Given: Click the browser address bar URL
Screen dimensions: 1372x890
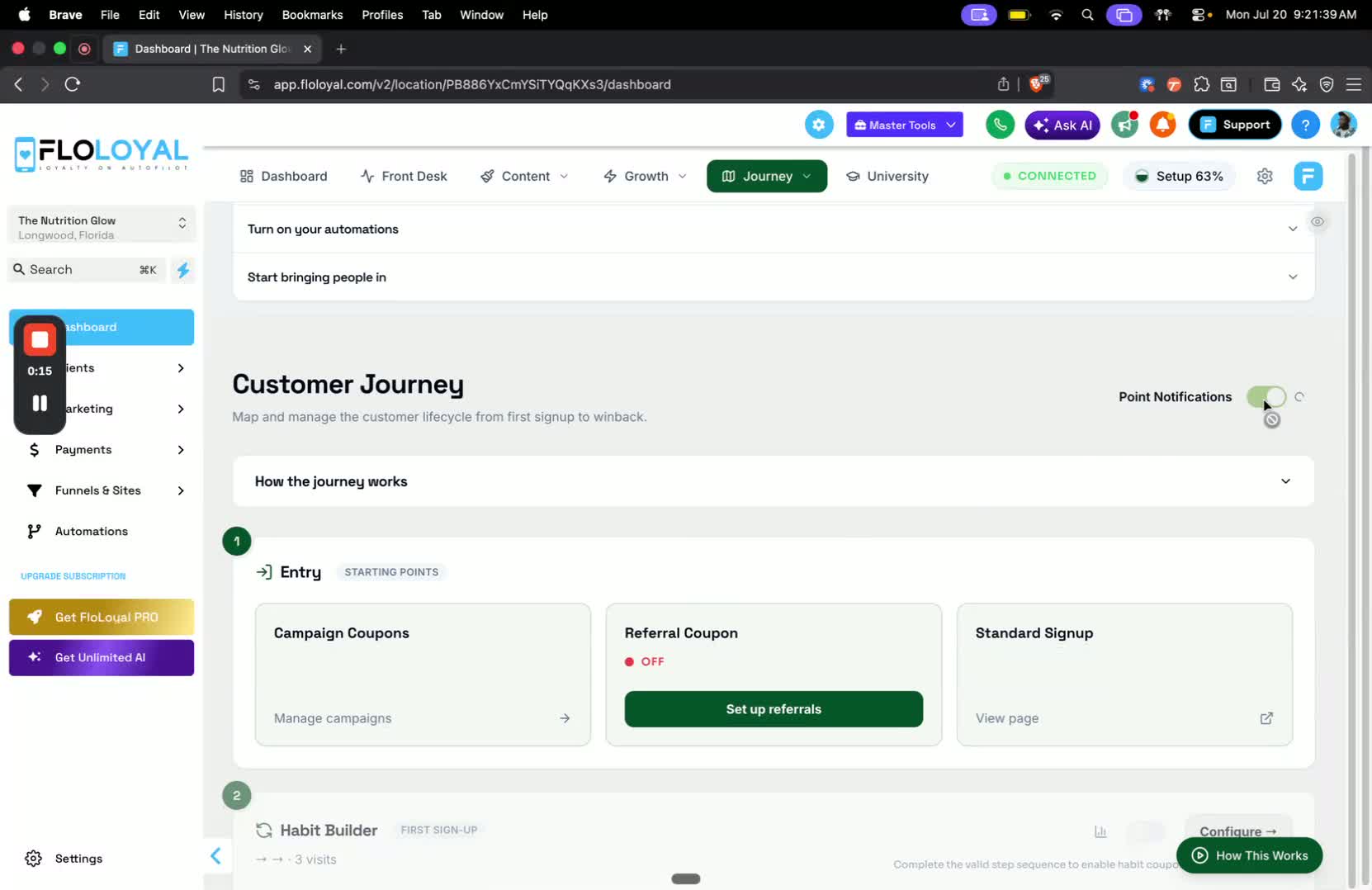Looking at the screenshot, I should 472,84.
